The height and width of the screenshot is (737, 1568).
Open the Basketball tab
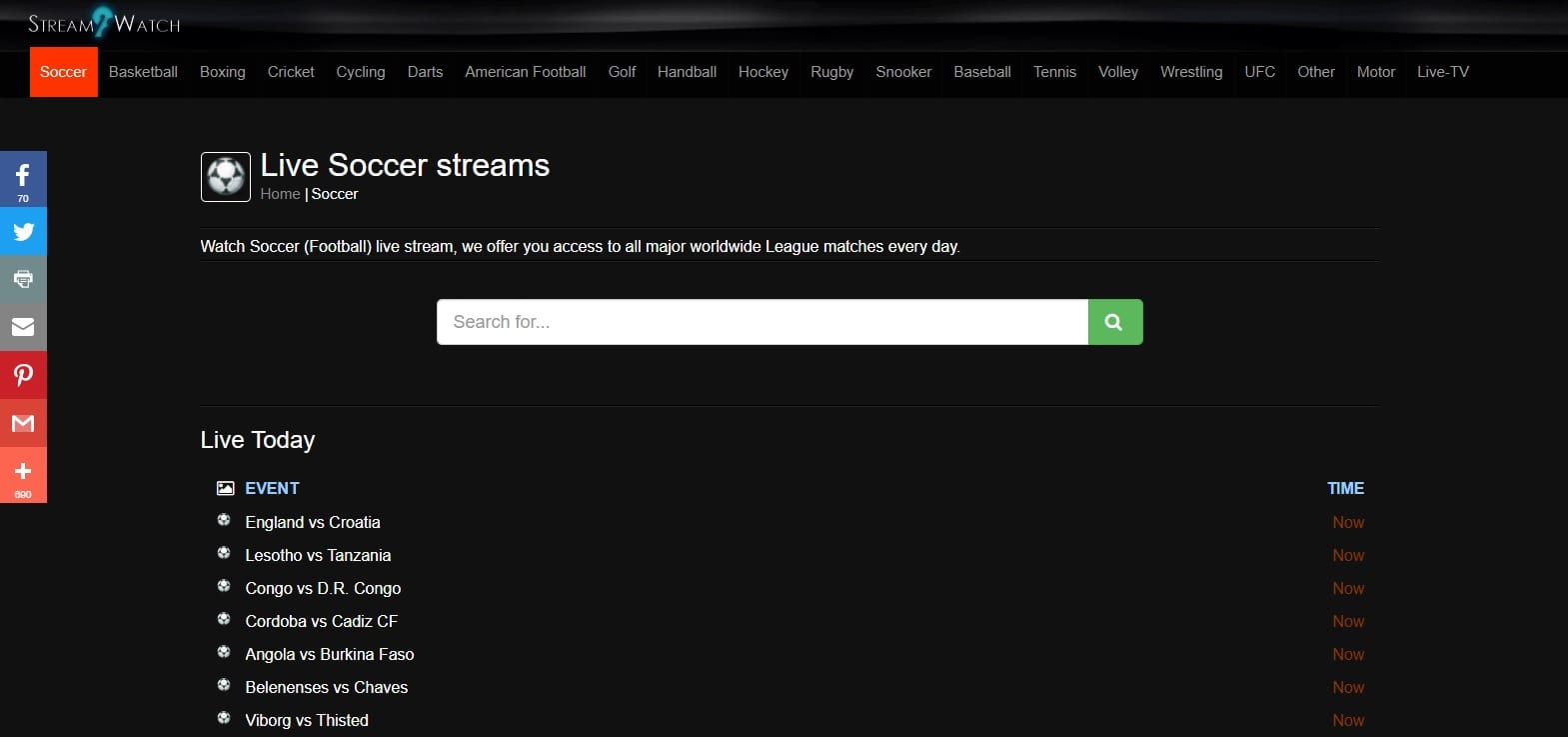point(143,72)
